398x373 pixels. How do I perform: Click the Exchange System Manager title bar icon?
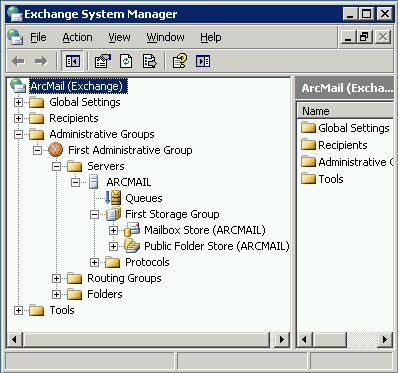coord(15,14)
